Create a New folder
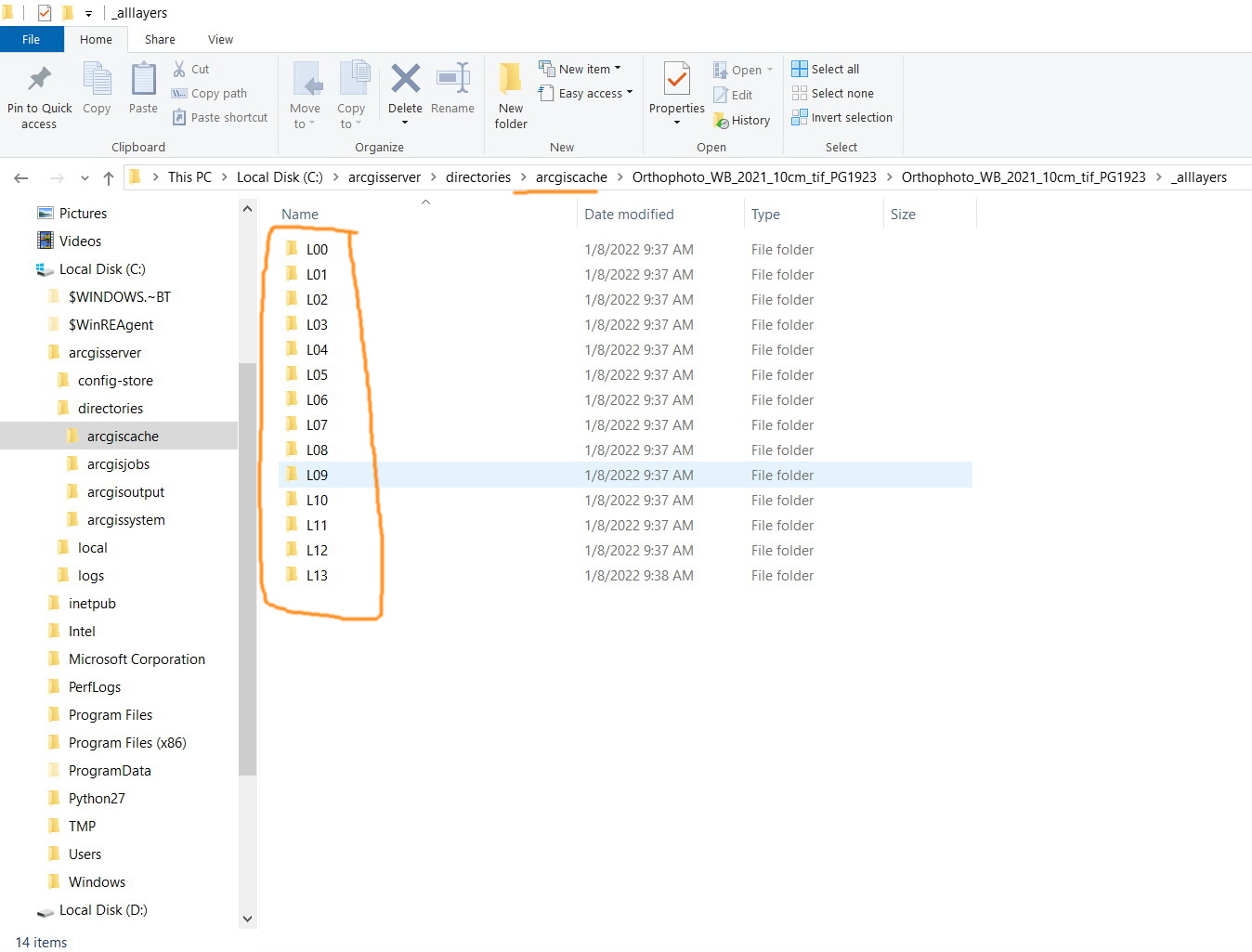This screenshot has width=1252, height=952. 510,96
